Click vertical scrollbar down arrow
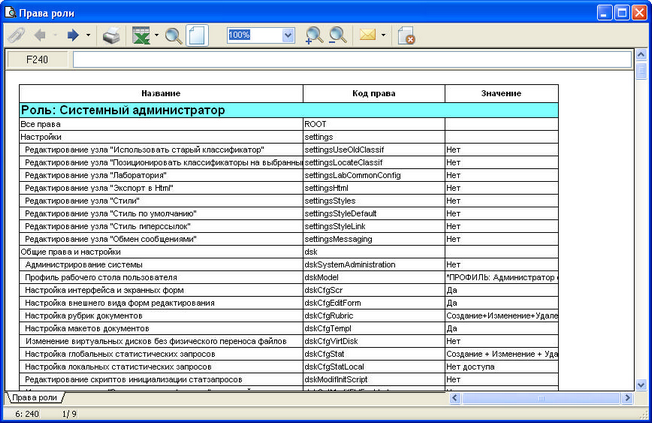Viewport: 652px width, 423px height. [641, 385]
